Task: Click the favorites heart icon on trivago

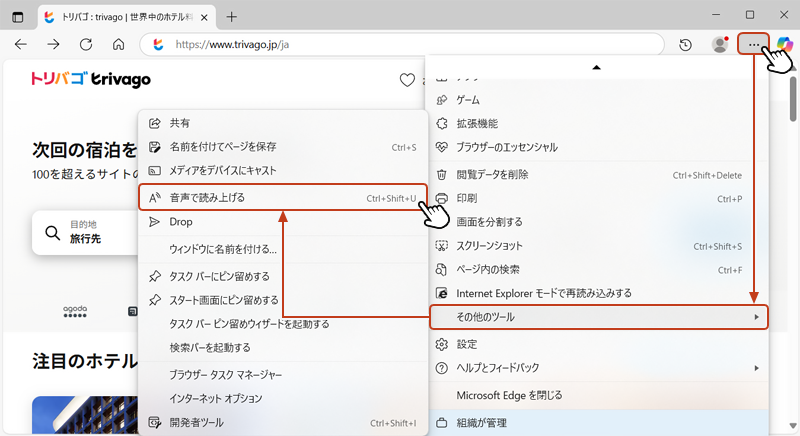Action: point(407,81)
